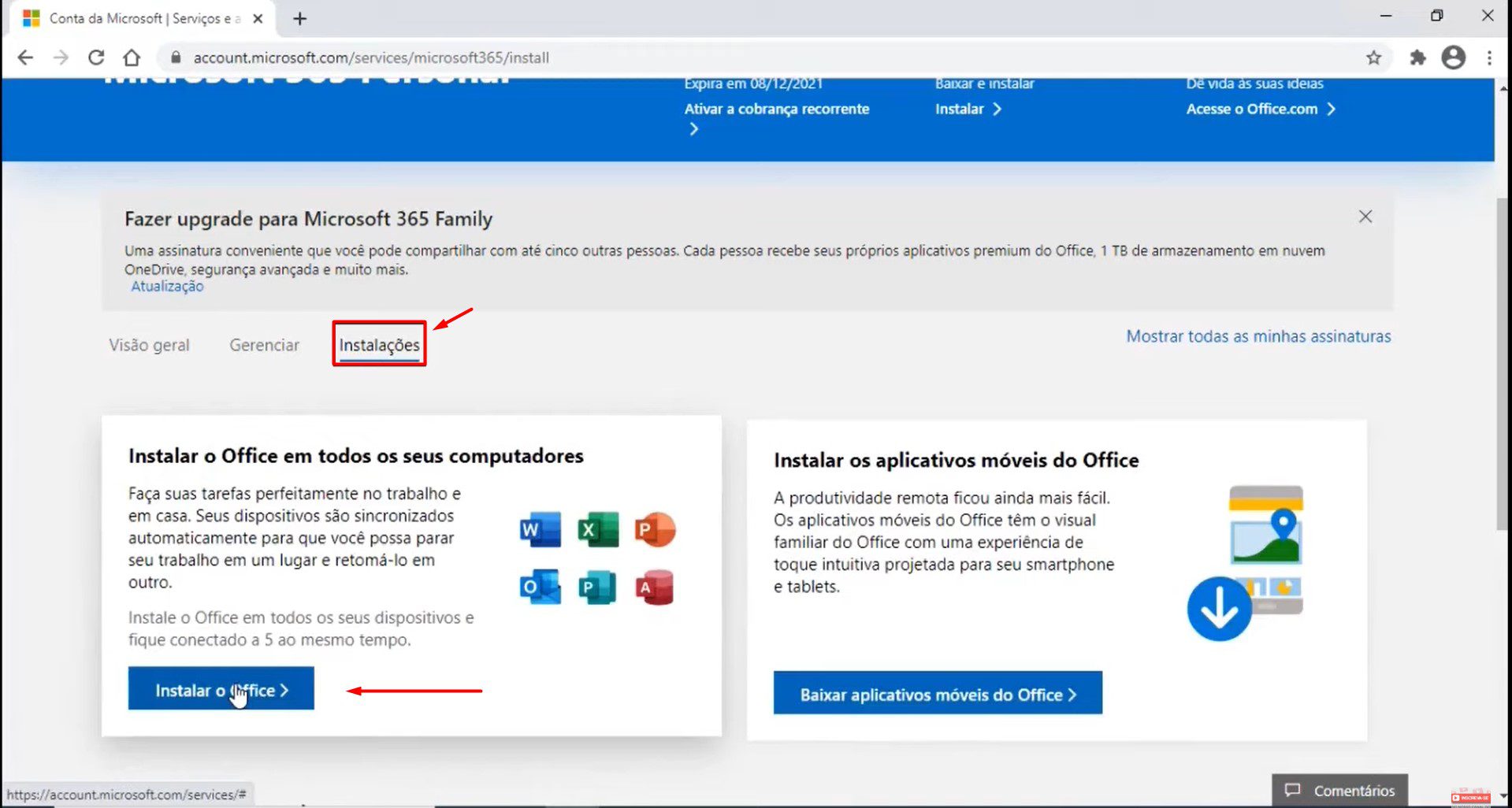Reload the current page
The height and width of the screenshot is (808, 1512).
tap(96, 57)
